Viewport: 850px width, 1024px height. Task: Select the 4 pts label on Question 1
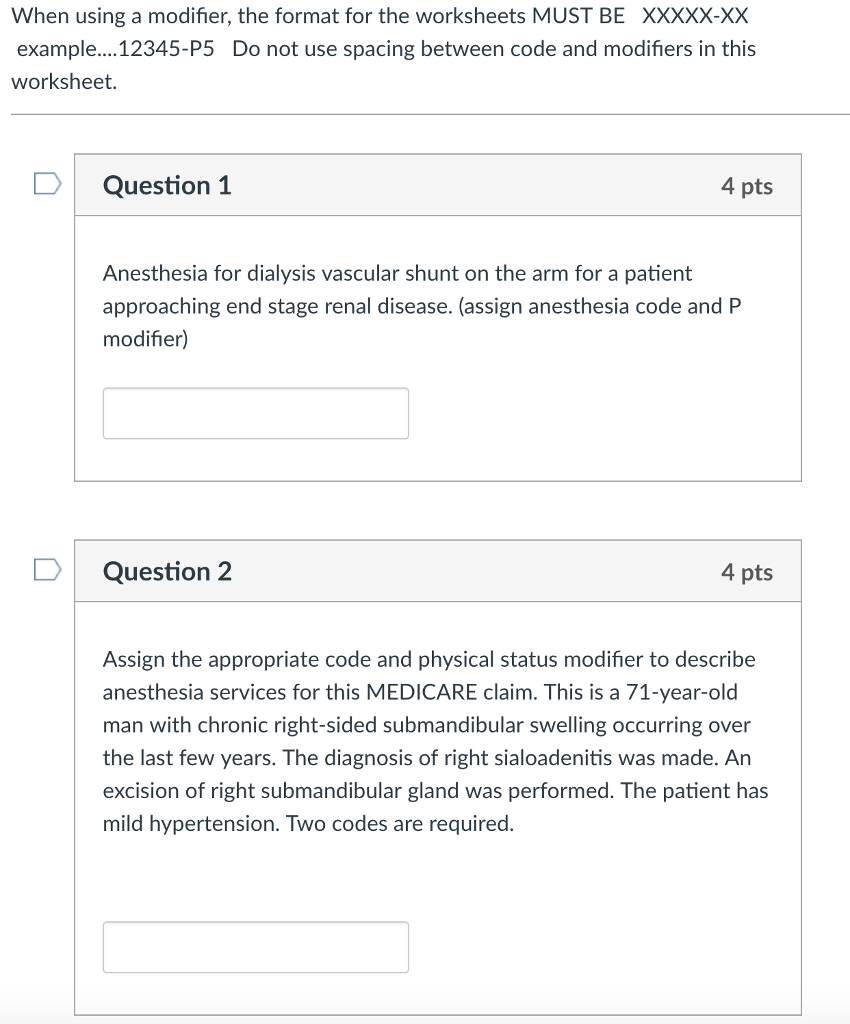pos(748,185)
